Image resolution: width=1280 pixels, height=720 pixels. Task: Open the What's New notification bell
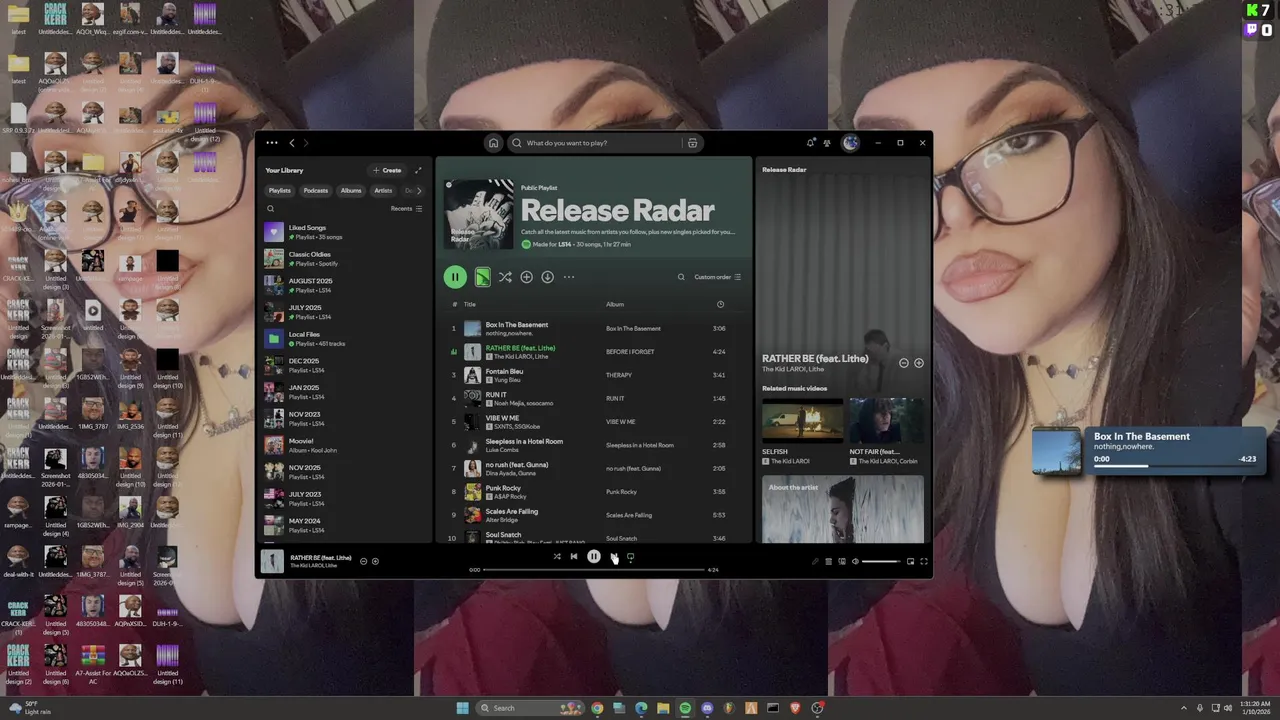(810, 143)
